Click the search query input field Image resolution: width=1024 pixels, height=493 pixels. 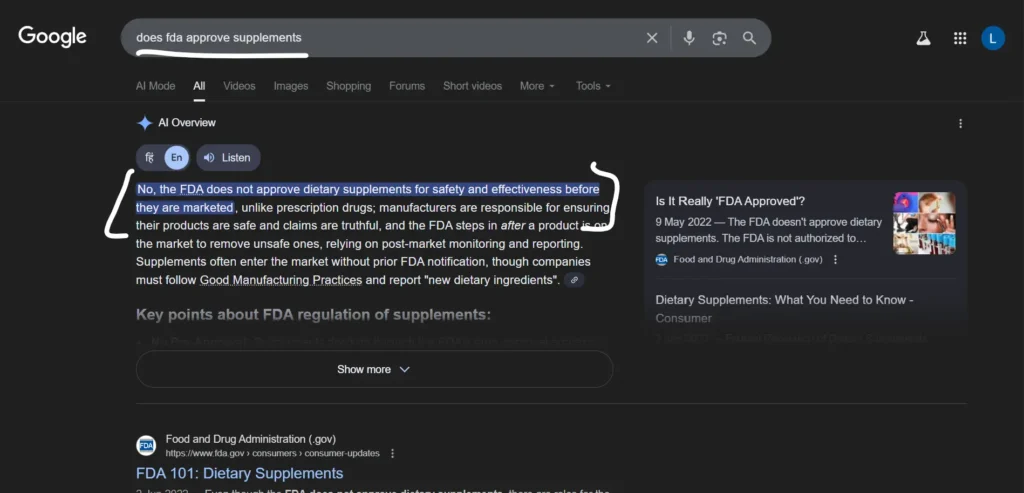pos(385,38)
